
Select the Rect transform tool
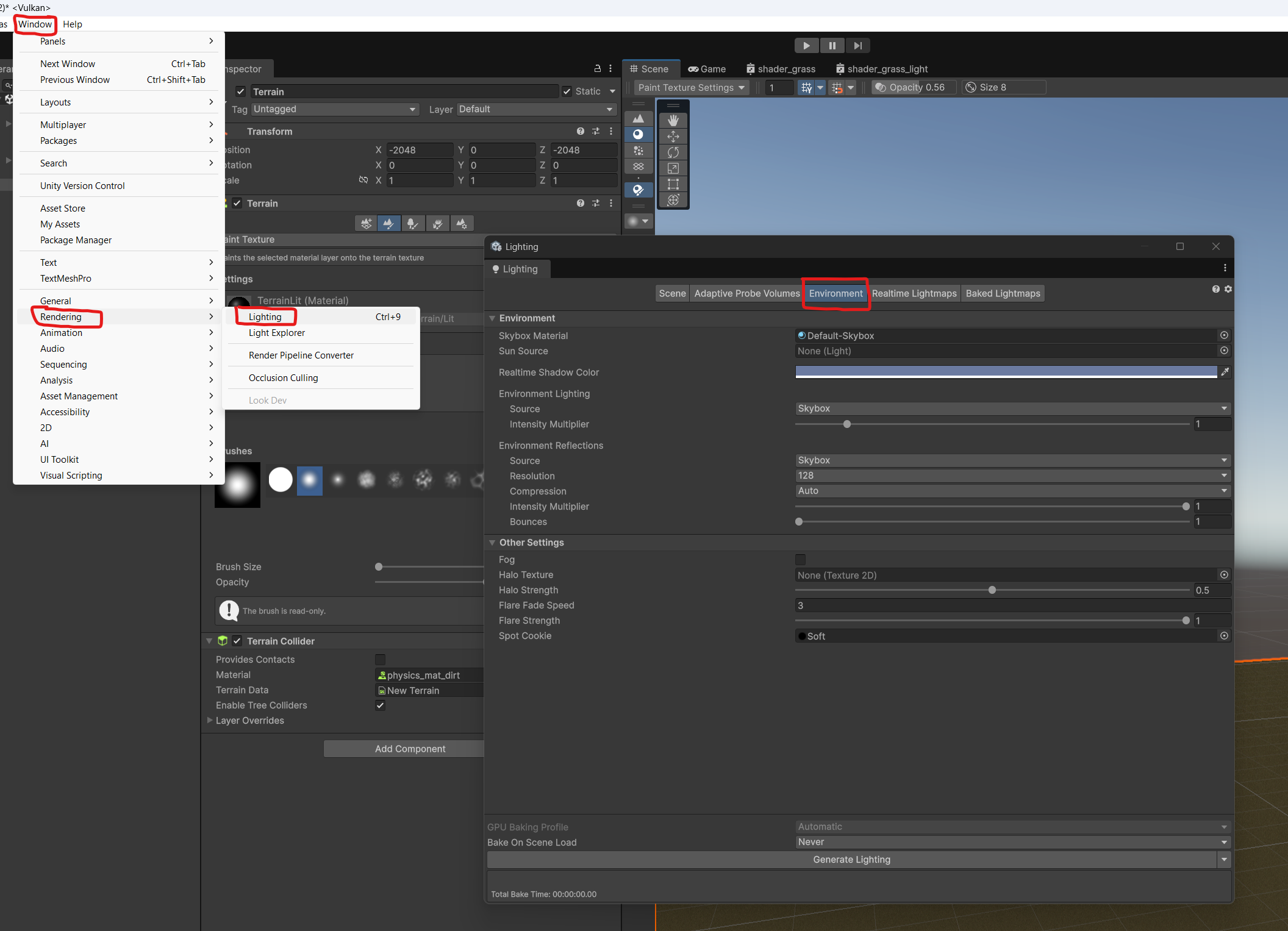(673, 184)
